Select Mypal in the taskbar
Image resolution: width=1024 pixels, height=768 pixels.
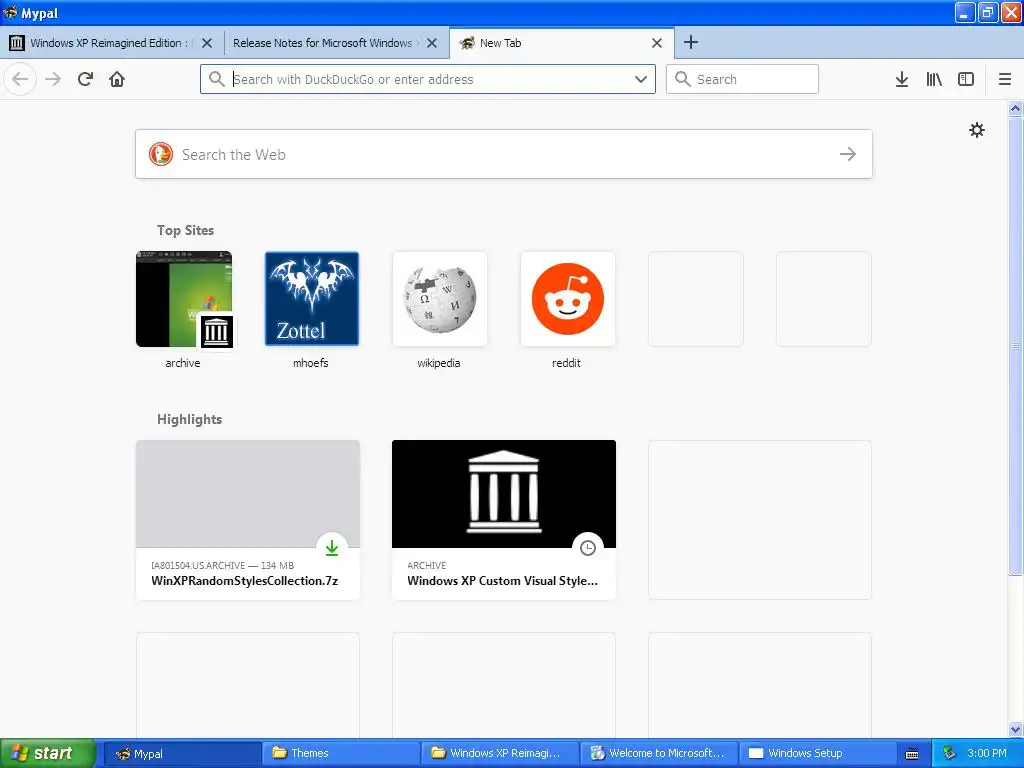(x=182, y=753)
